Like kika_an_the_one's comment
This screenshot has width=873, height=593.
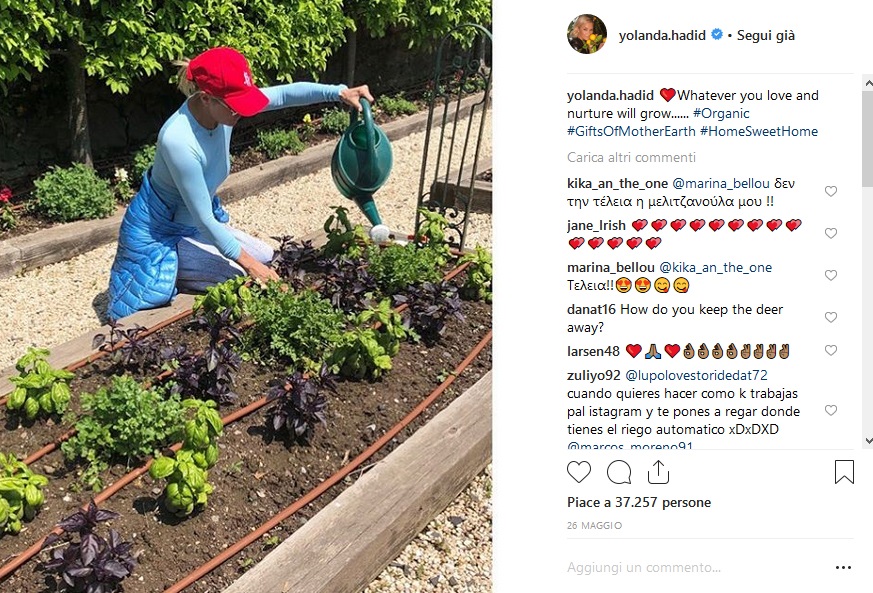tap(831, 192)
